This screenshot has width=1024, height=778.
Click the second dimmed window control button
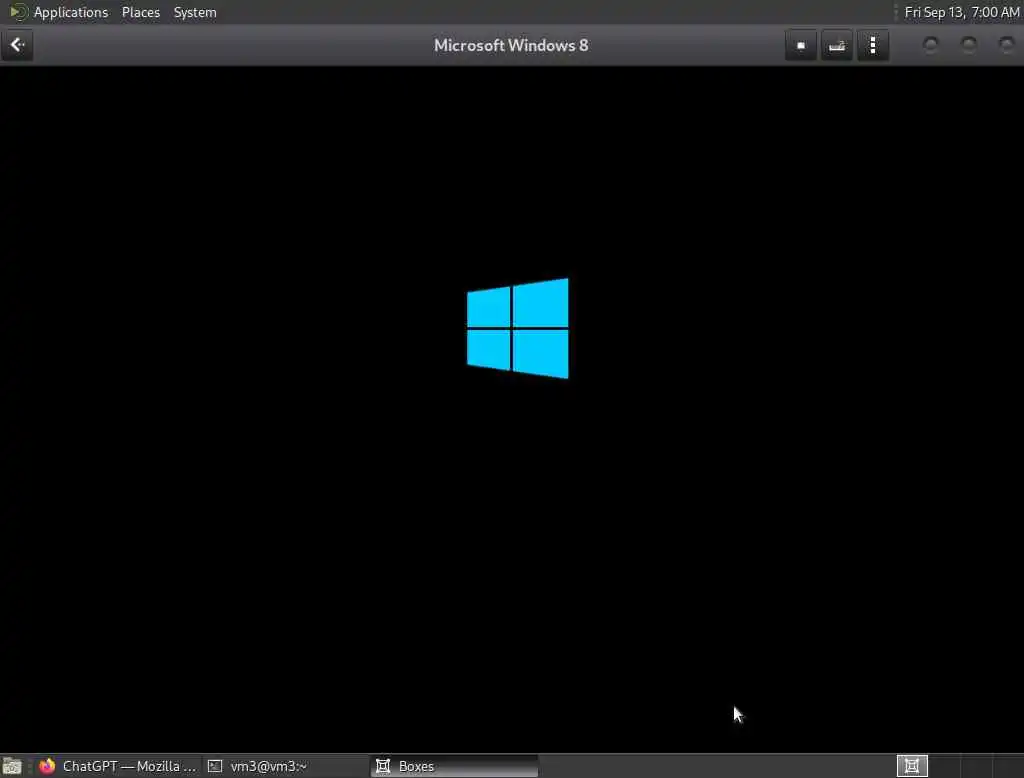tap(968, 45)
